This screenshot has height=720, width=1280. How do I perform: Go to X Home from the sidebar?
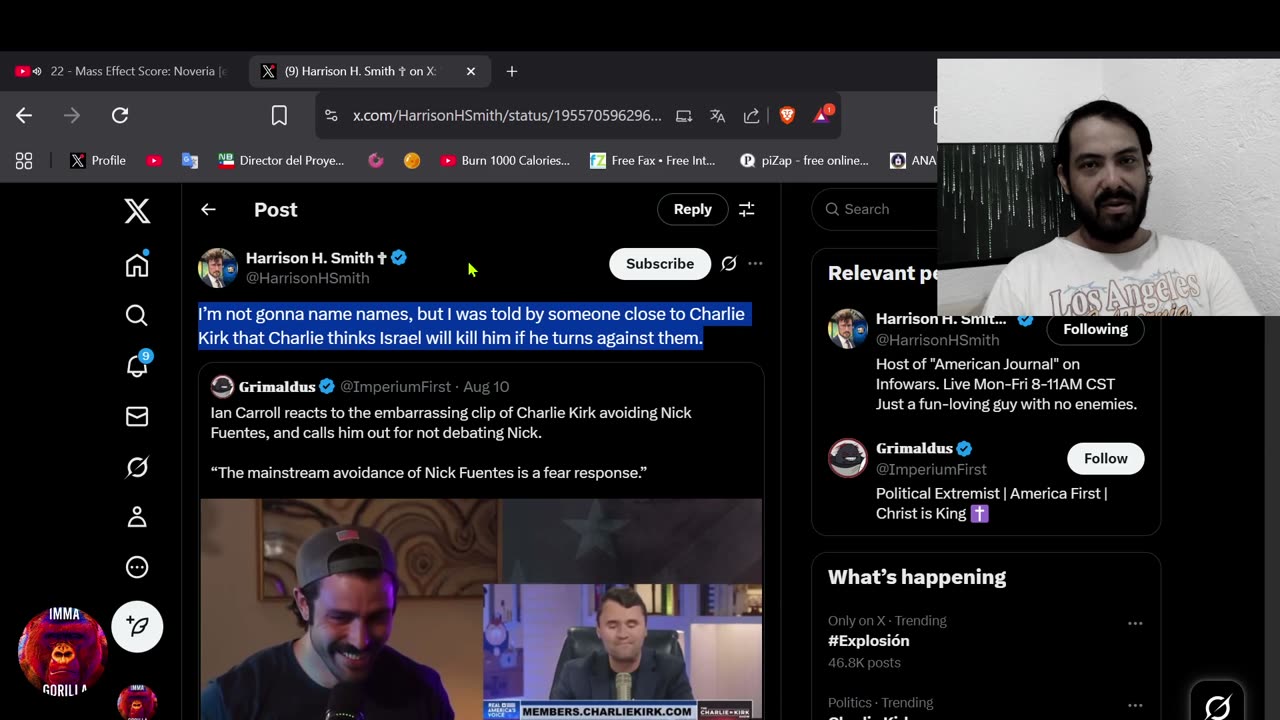137,264
